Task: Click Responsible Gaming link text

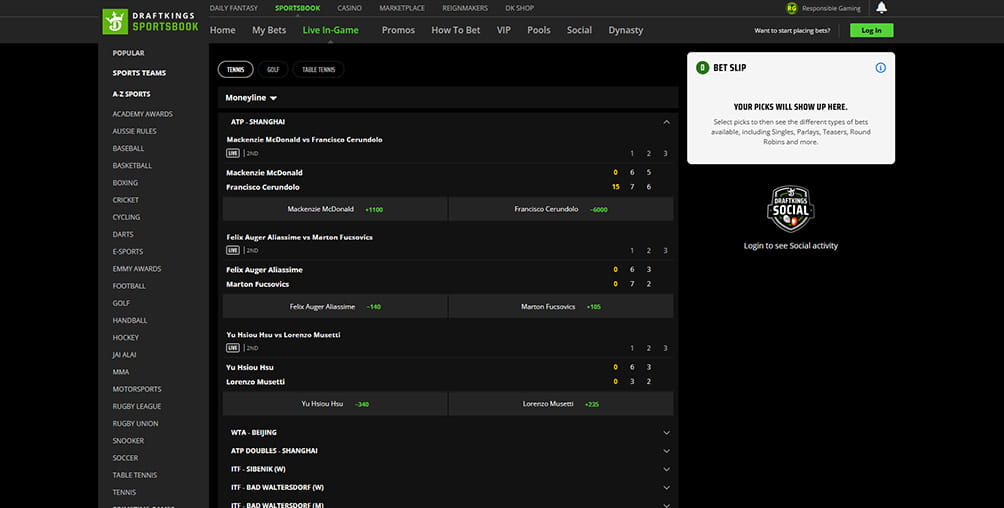Action: point(831,9)
